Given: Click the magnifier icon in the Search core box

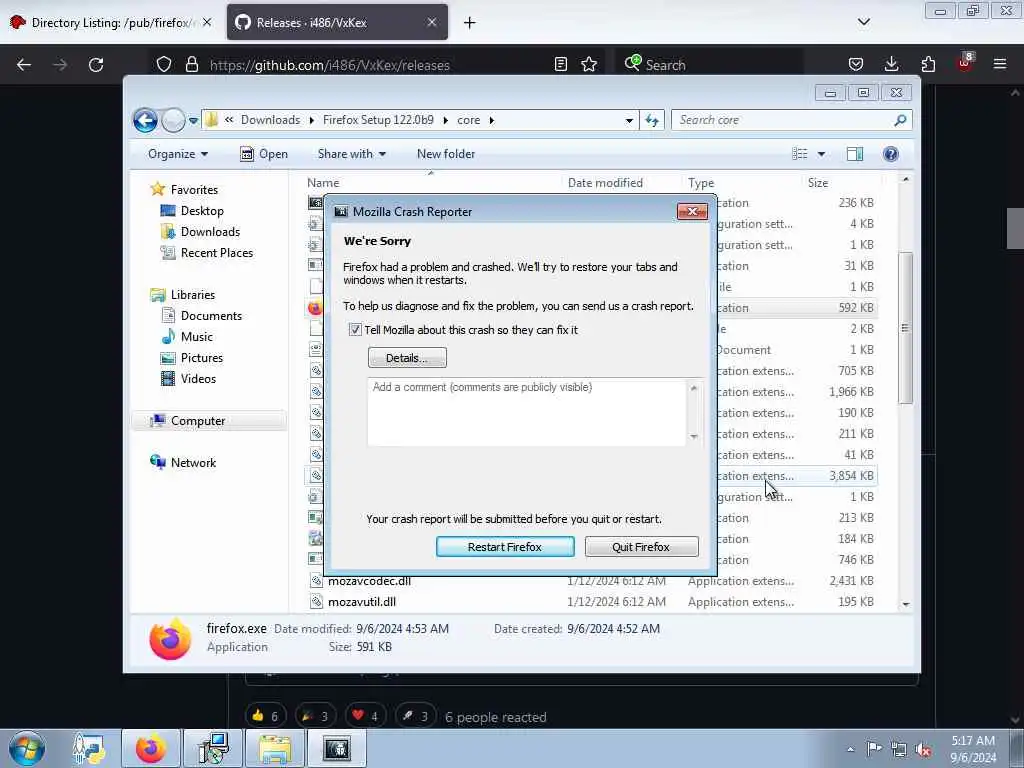Looking at the screenshot, I should pyautogui.click(x=901, y=120).
